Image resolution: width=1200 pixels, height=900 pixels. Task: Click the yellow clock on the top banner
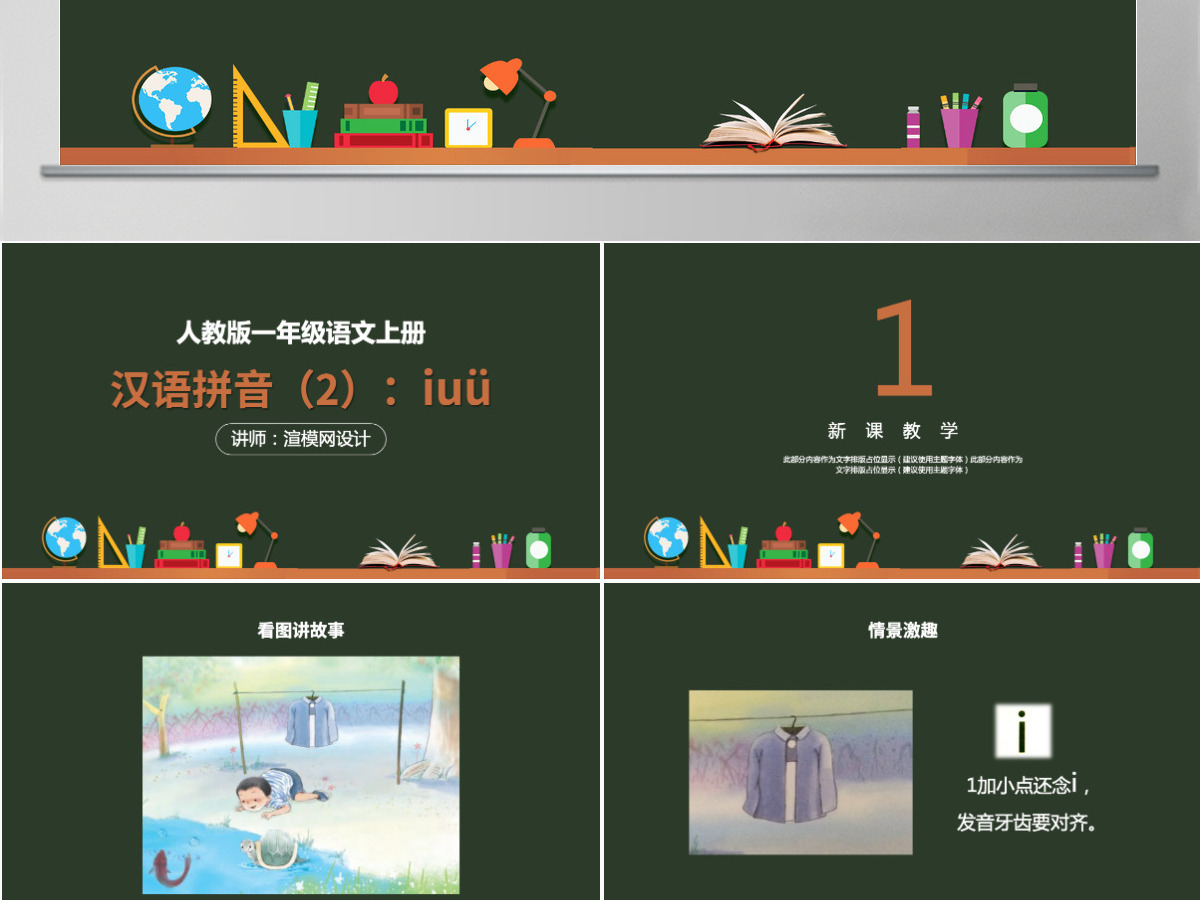point(468,128)
